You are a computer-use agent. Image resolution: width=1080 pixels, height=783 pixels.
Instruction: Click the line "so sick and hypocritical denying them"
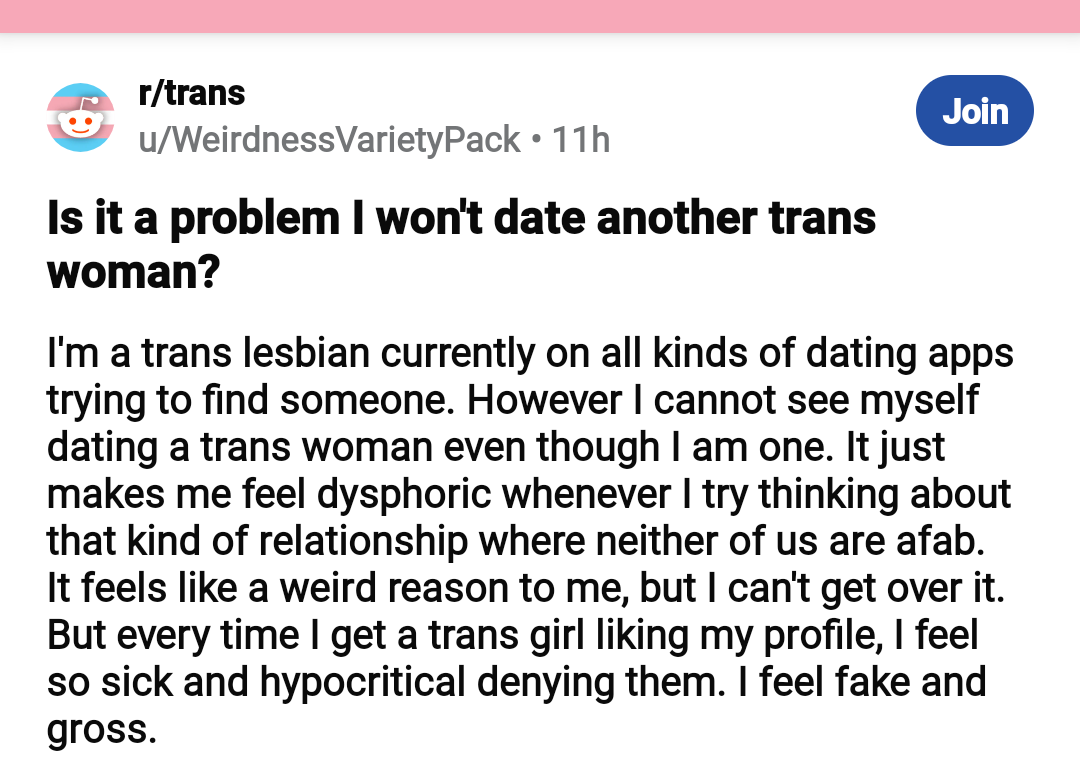click(x=517, y=682)
